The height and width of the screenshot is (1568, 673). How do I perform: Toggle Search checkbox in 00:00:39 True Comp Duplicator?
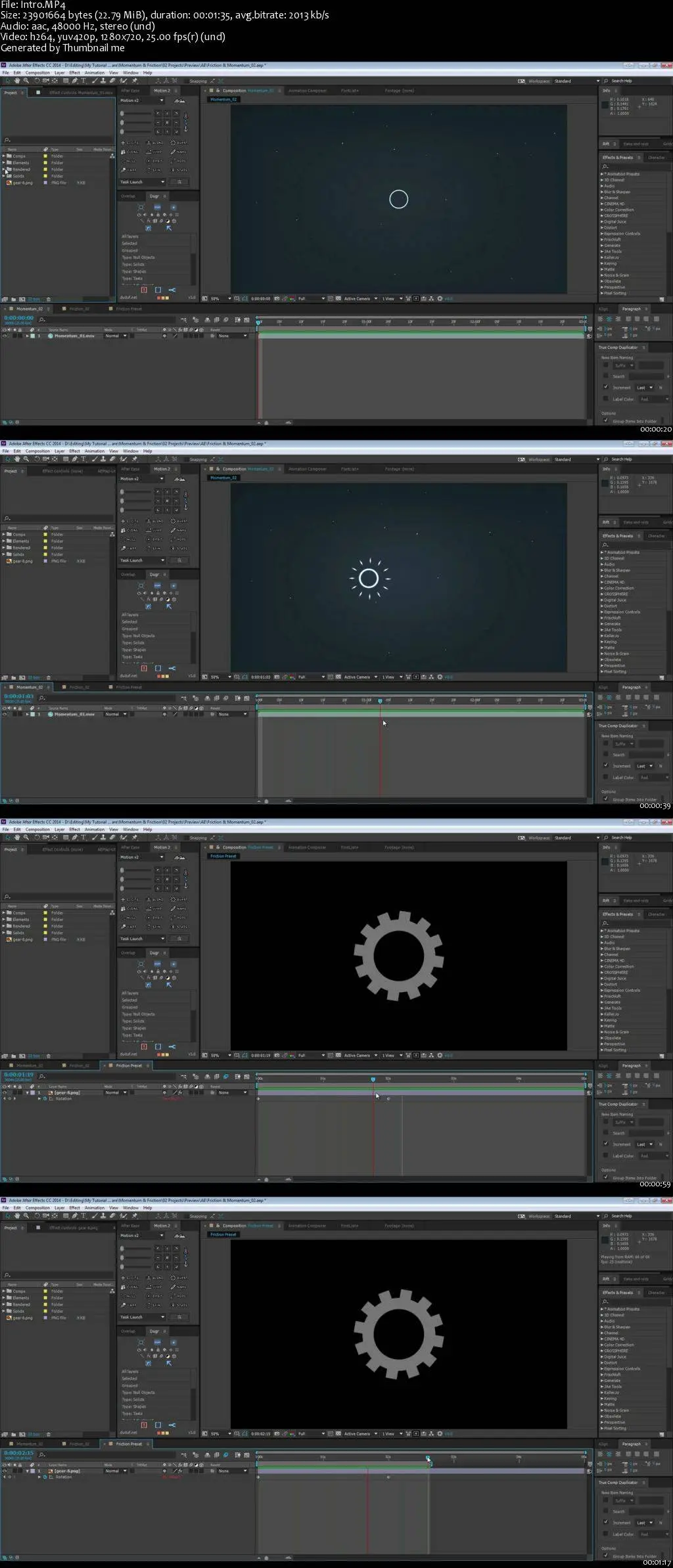tap(605, 754)
